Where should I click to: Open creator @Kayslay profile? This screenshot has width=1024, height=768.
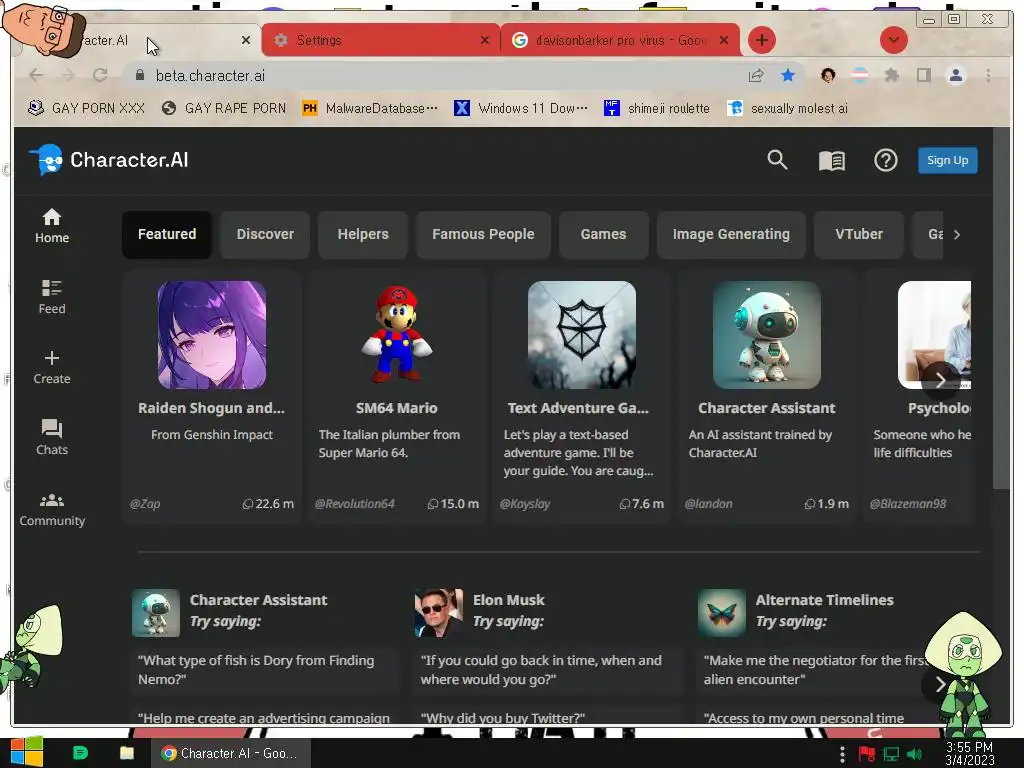pos(525,504)
